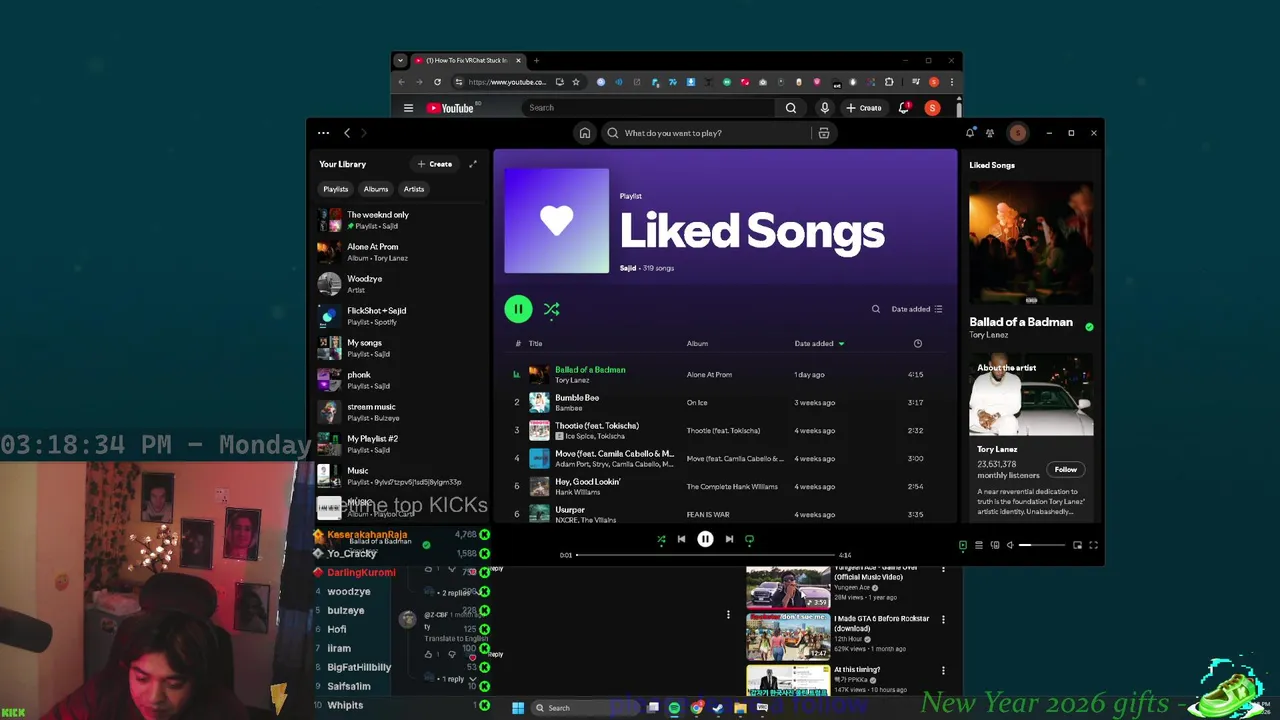Toggle saved checkmark for Ballad of a Badman
The image size is (1280, 720).
(1089, 326)
